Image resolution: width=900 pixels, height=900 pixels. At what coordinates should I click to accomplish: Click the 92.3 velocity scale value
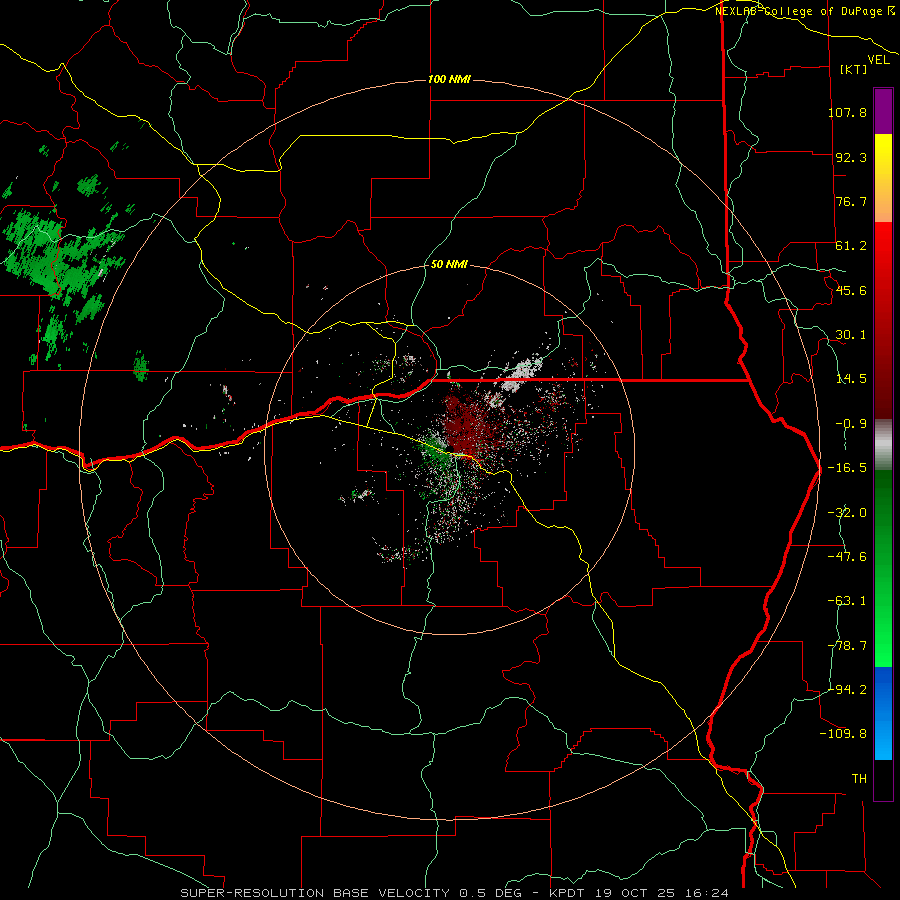click(851, 157)
